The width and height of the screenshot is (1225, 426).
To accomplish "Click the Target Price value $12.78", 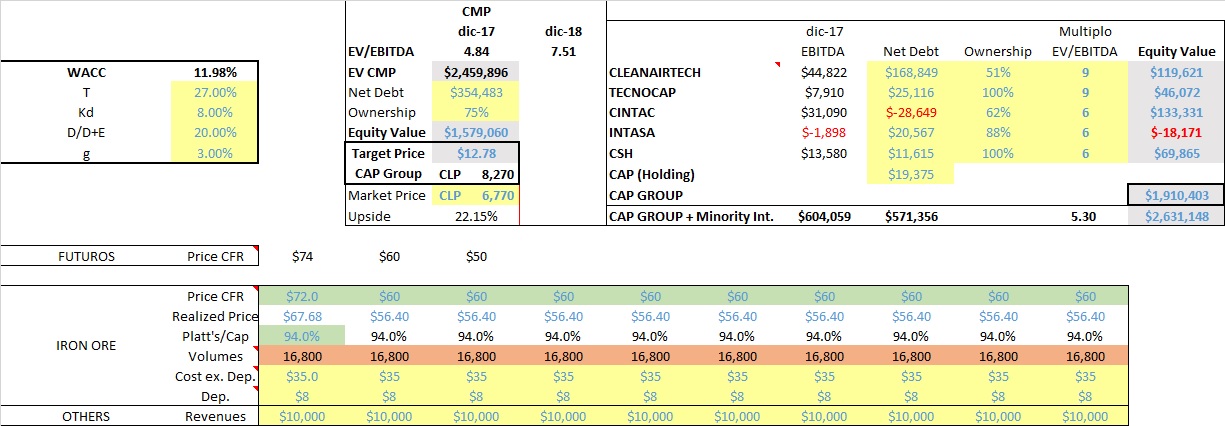I will pyautogui.click(x=475, y=153).
